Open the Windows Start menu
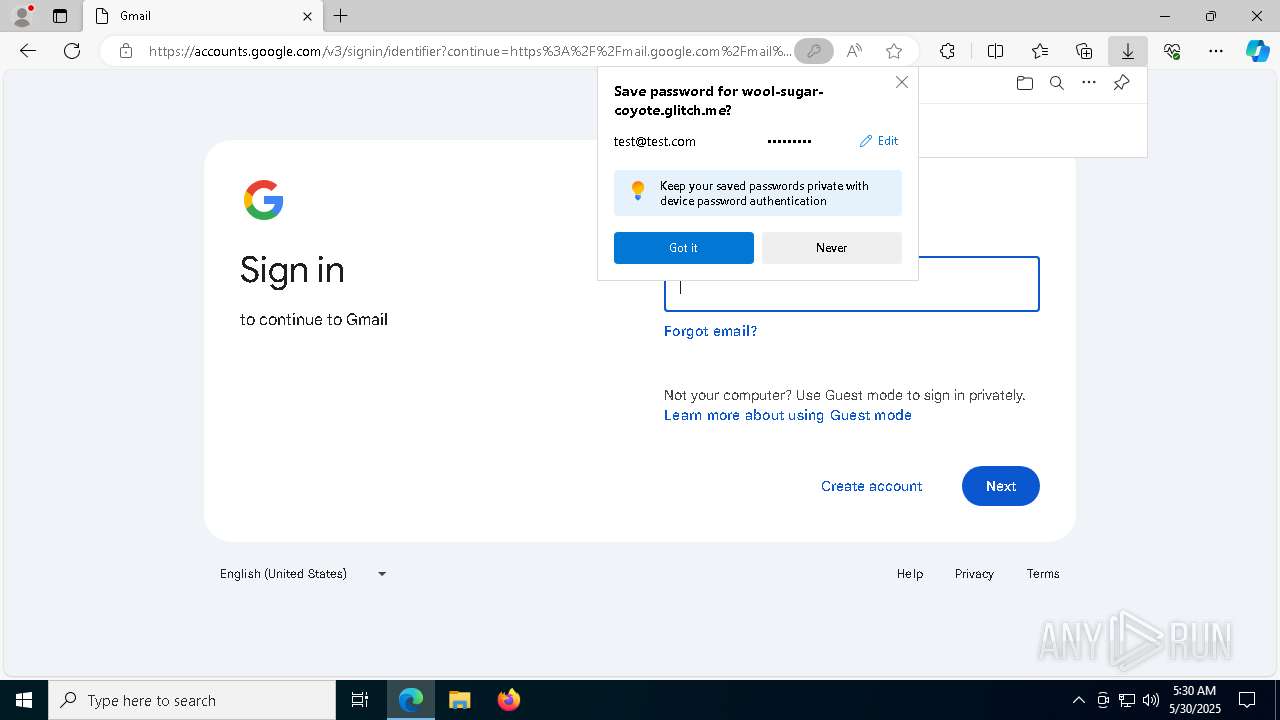This screenshot has height=720, width=1280. coord(24,700)
